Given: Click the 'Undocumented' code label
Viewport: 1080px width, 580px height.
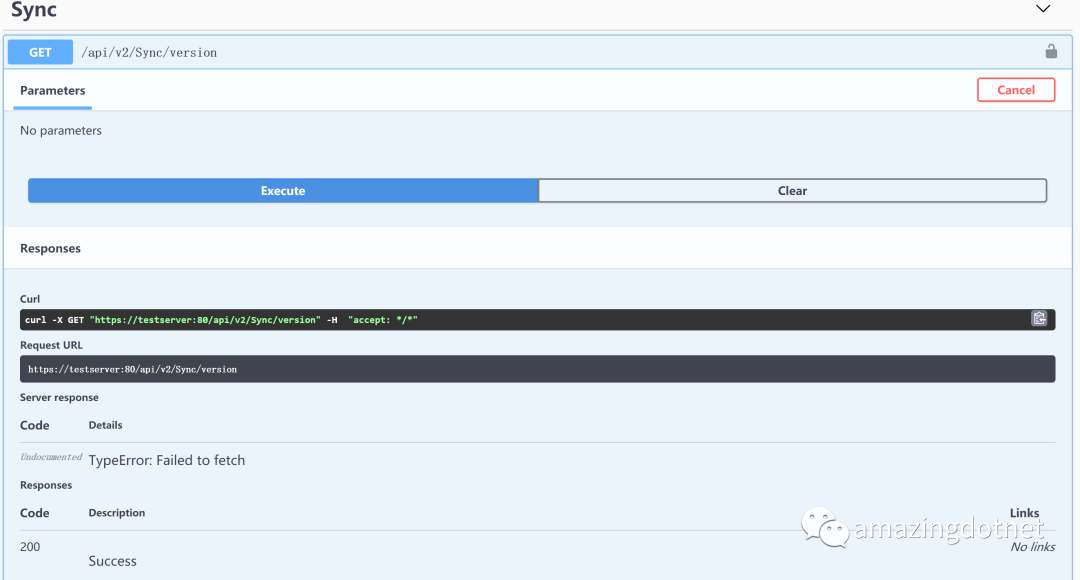Looking at the screenshot, I should [x=51, y=457].
